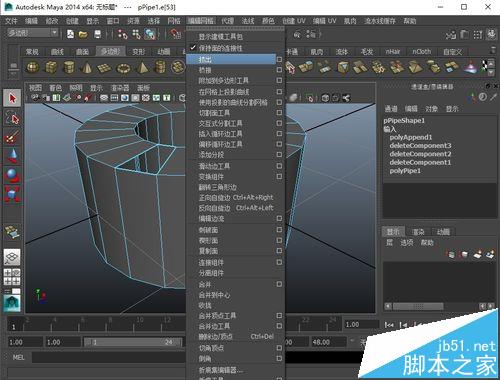Choose the Move tool cone icon
500x380 pixels.
tap(12, 156)
